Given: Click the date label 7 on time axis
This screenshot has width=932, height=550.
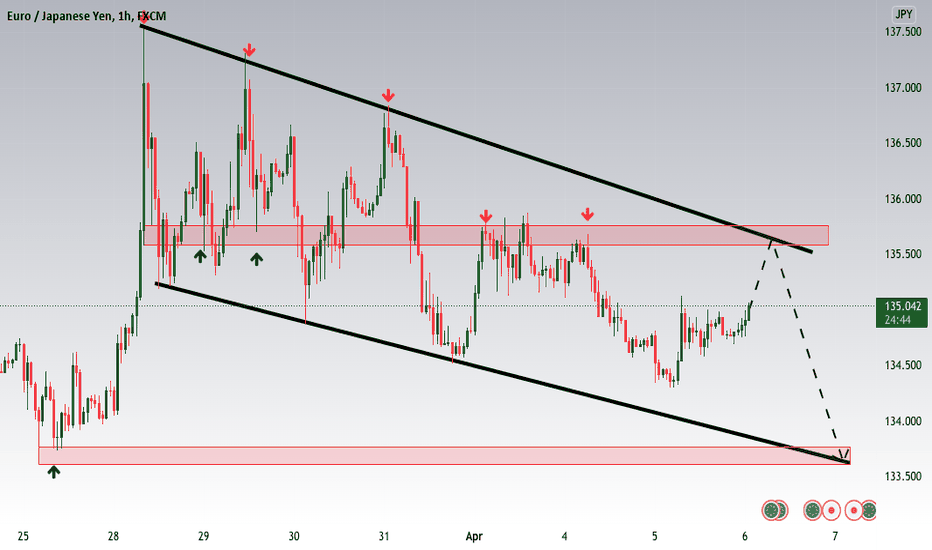Looking at the screenshot, I should pos(835,536).
